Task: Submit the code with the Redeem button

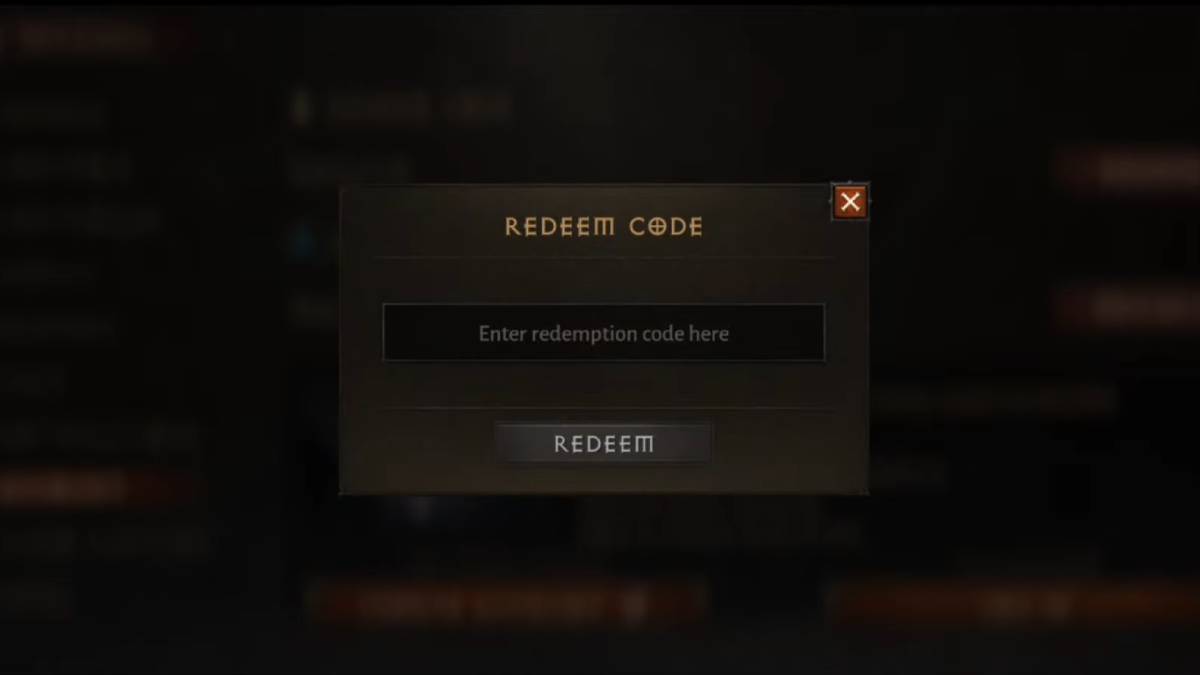Action: pos(604,444)
